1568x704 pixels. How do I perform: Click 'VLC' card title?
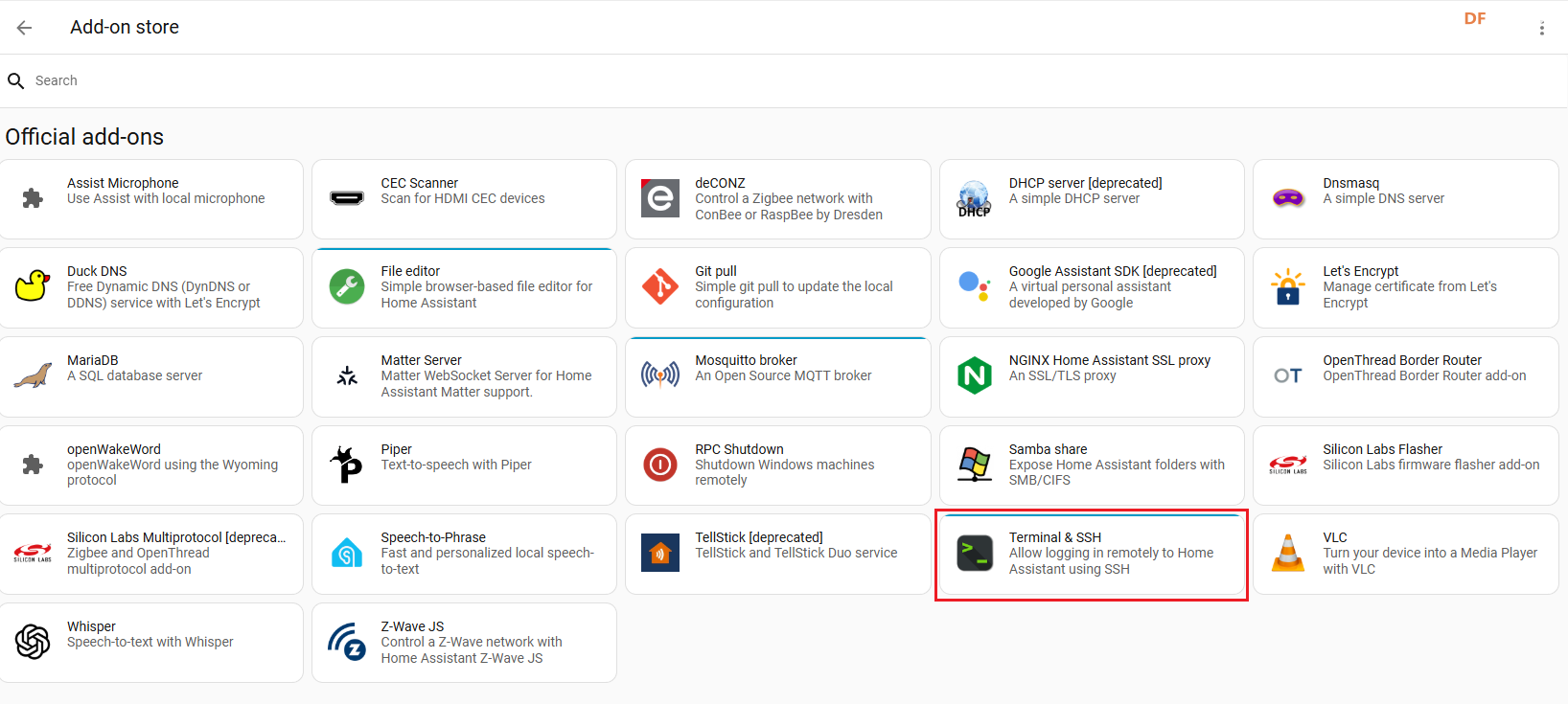[x=1335, y=537]
